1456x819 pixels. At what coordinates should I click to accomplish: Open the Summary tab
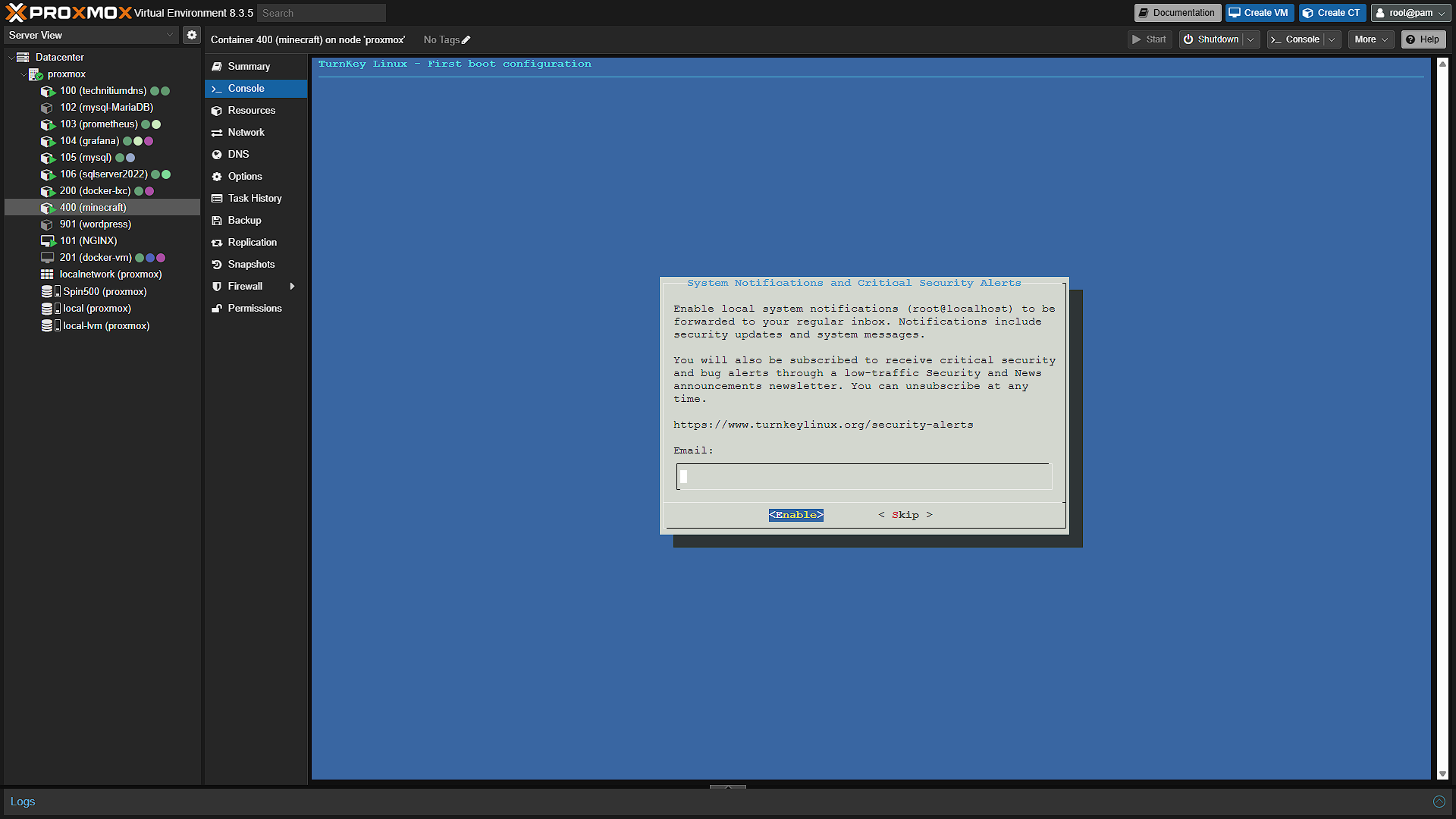256,66
